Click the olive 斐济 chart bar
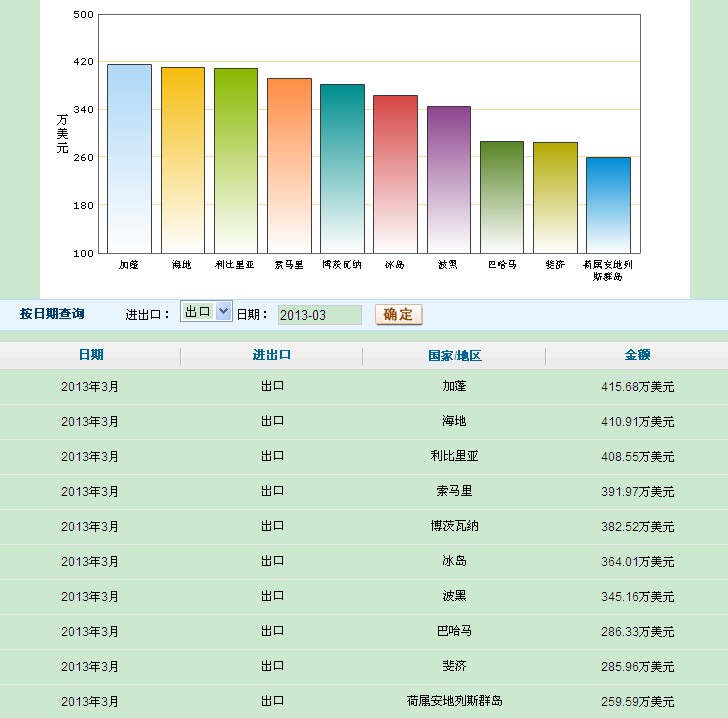Screen dimensions: 728x718 coord(555,197)
